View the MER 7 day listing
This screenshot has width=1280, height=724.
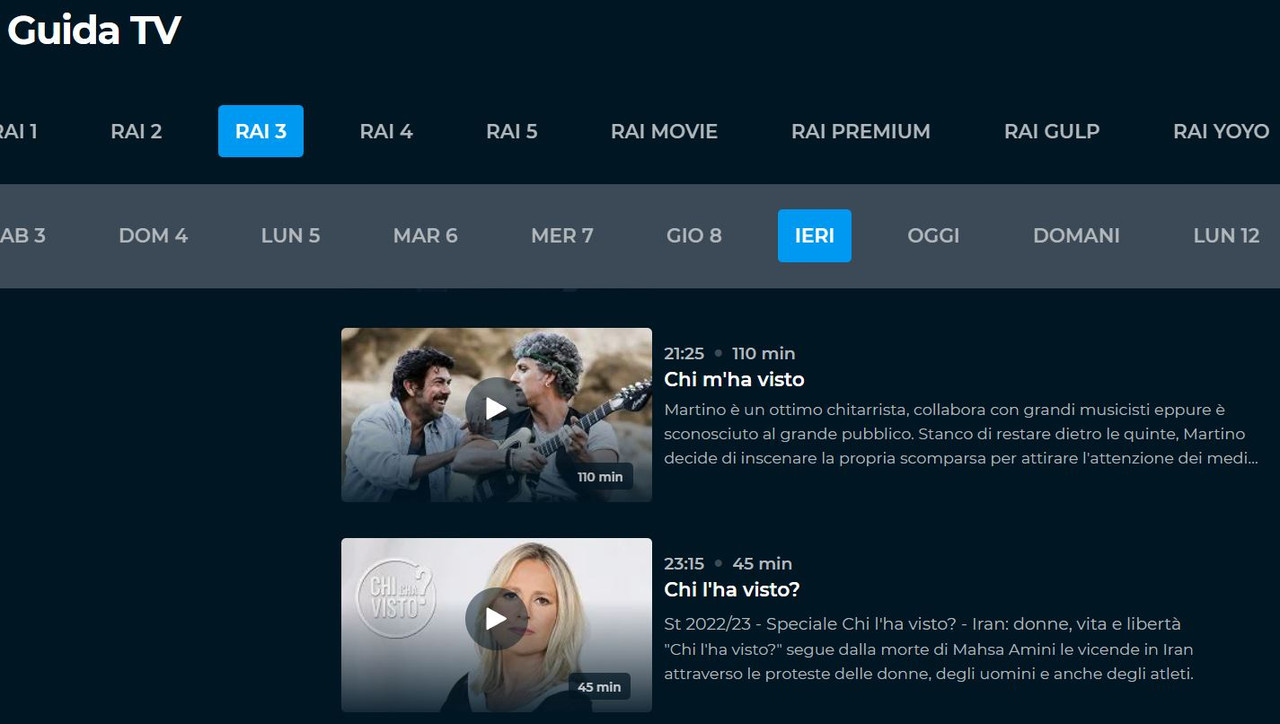[x=562, y=236]
